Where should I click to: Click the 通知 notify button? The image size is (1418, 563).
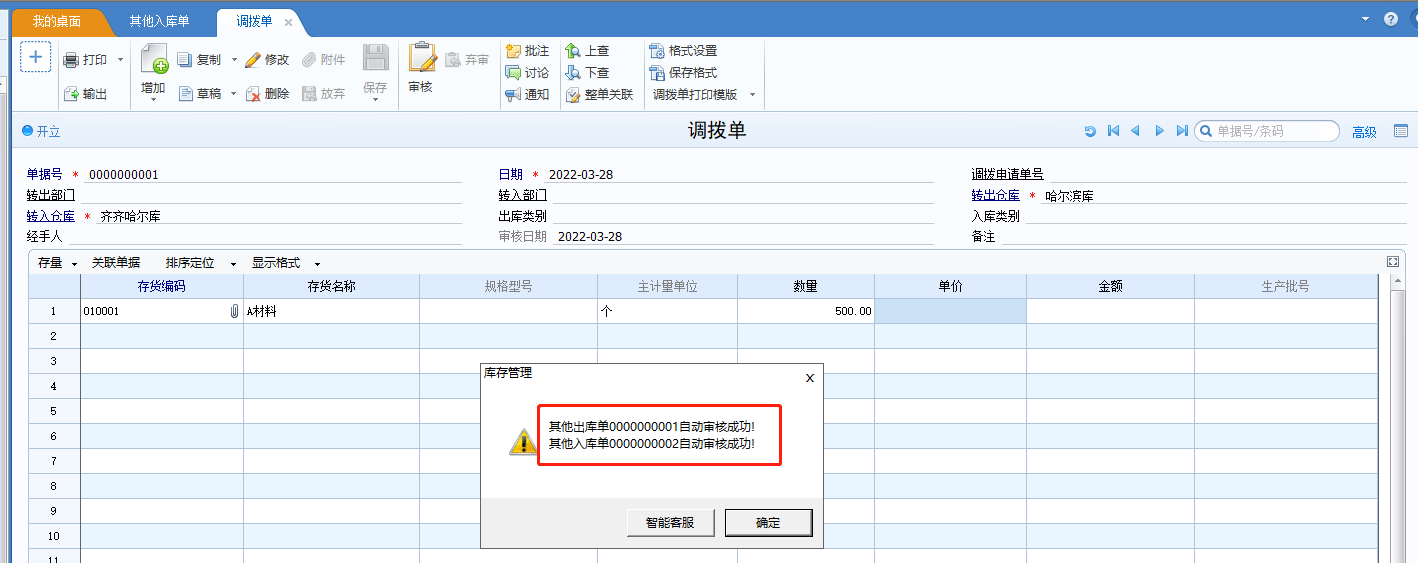[527, 95]
